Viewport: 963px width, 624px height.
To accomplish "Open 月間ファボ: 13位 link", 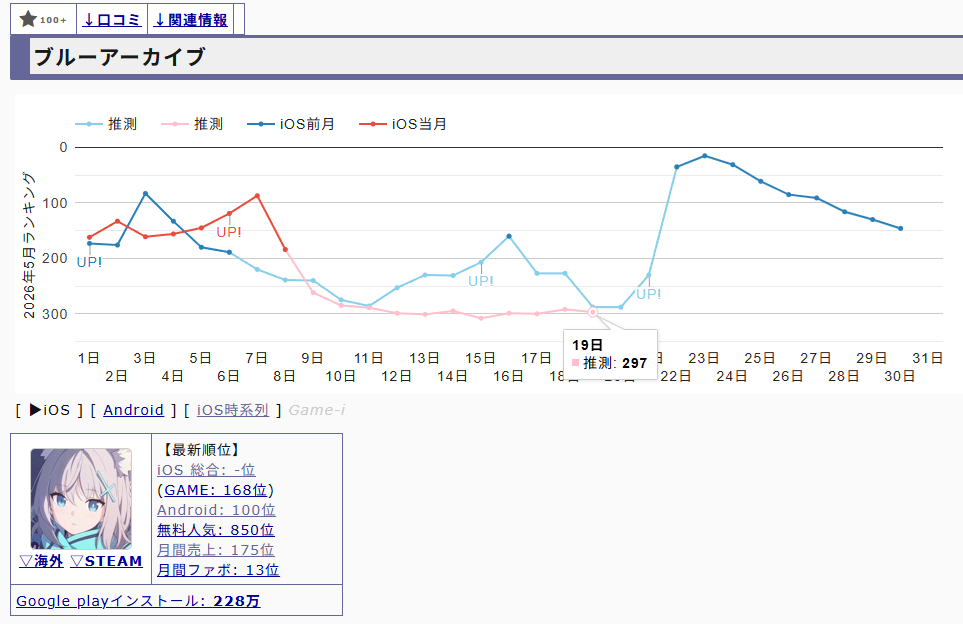I will point(218,570).
